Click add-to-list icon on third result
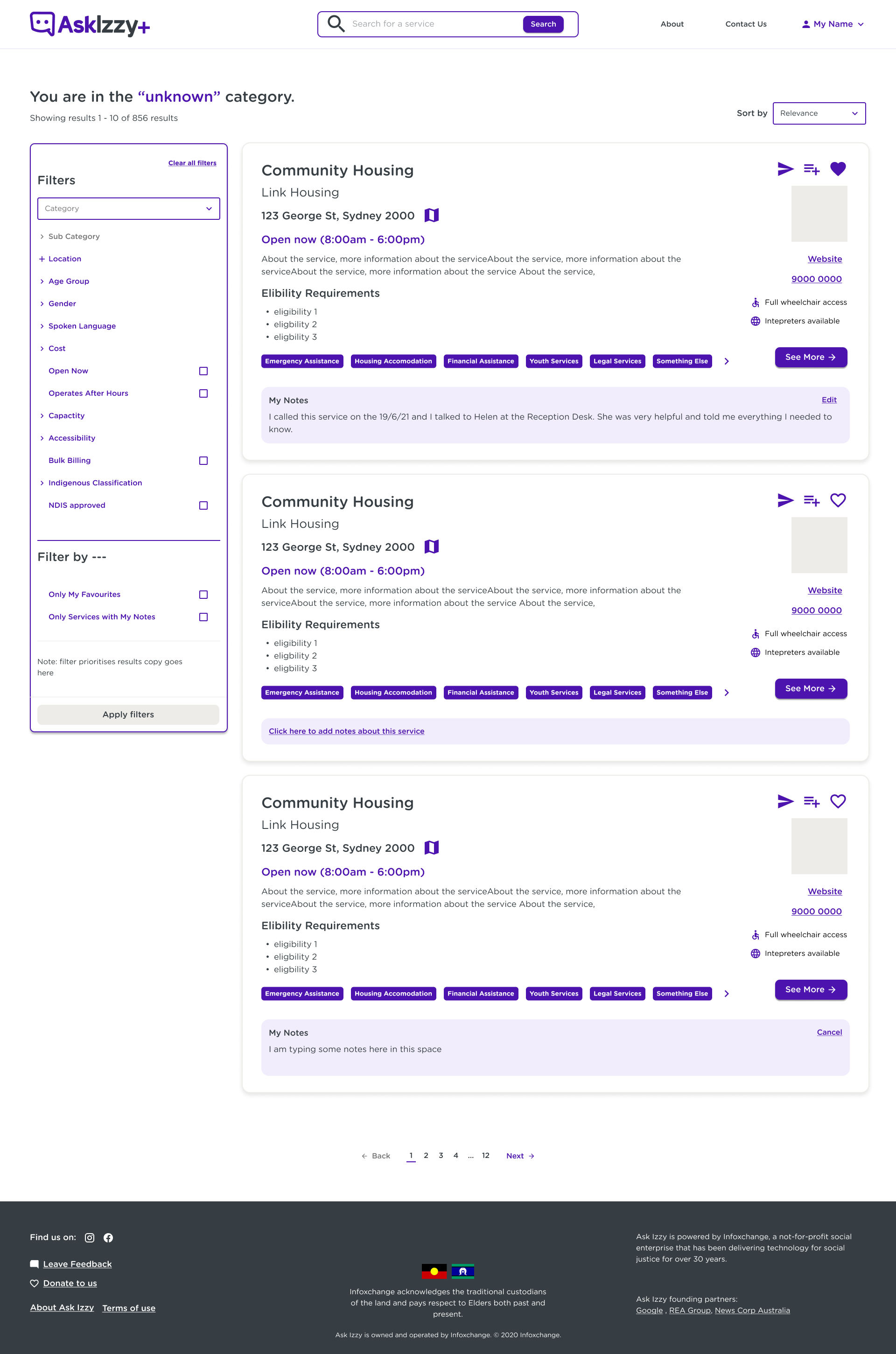Image resolution: width=896 pixels, height=1354 pixels. (x=812, y=801)
